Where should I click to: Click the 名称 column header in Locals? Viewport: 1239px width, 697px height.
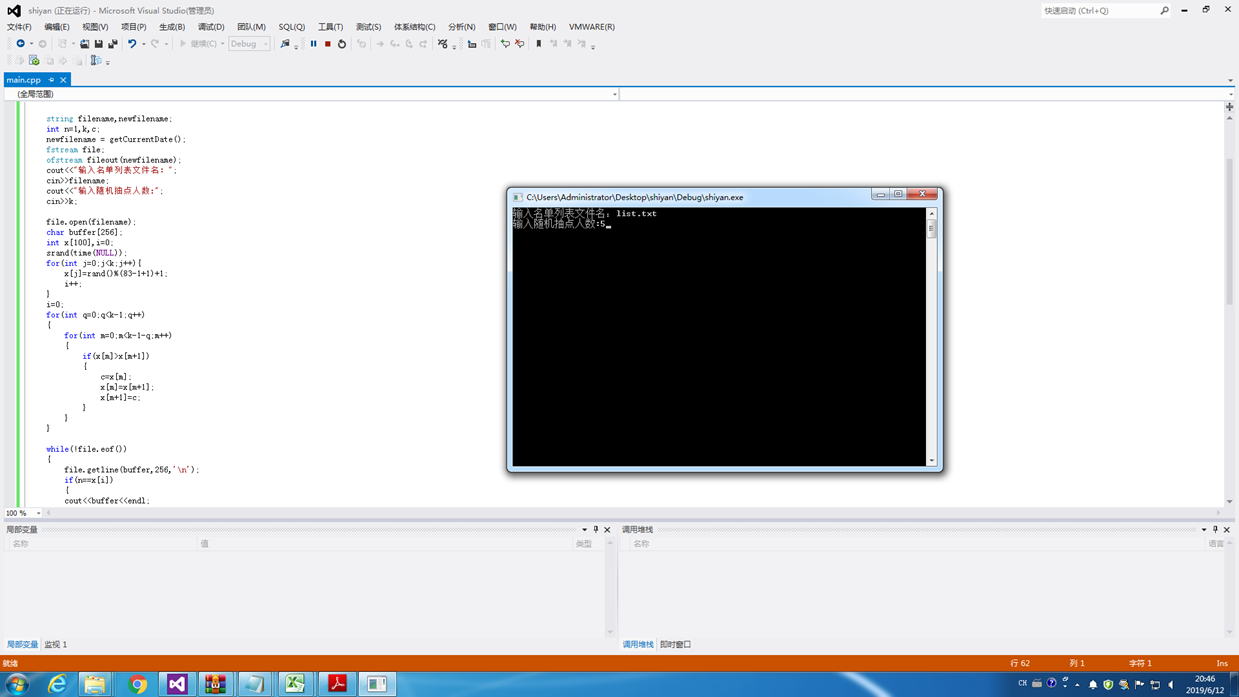21,544
